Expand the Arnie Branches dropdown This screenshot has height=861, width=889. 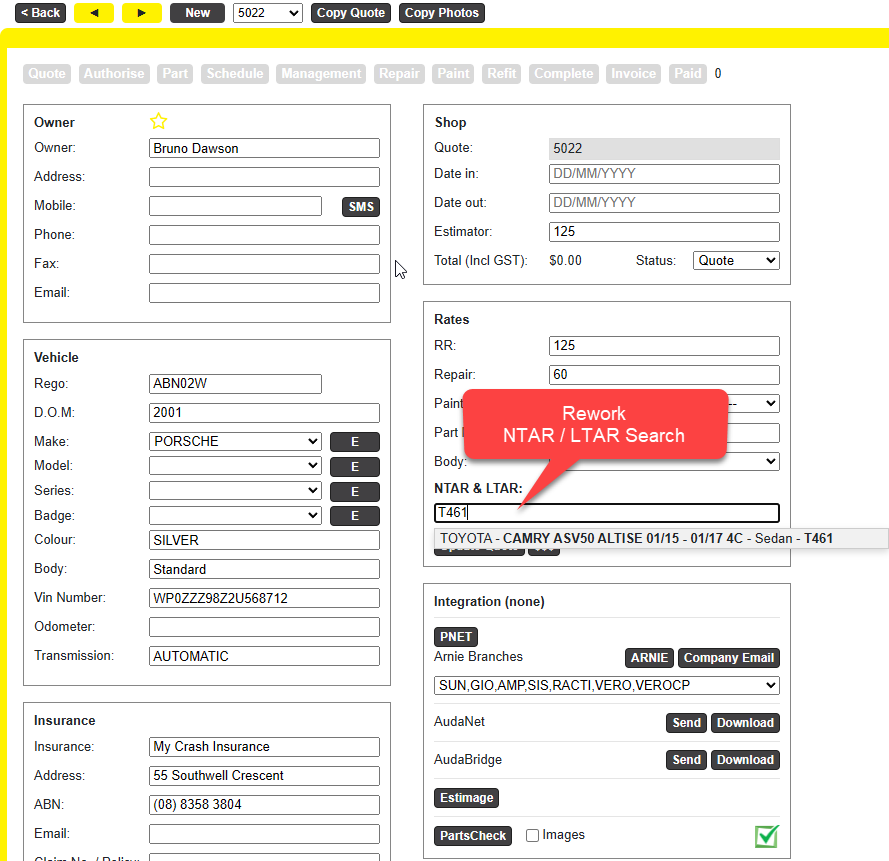[x=606, y=685]
